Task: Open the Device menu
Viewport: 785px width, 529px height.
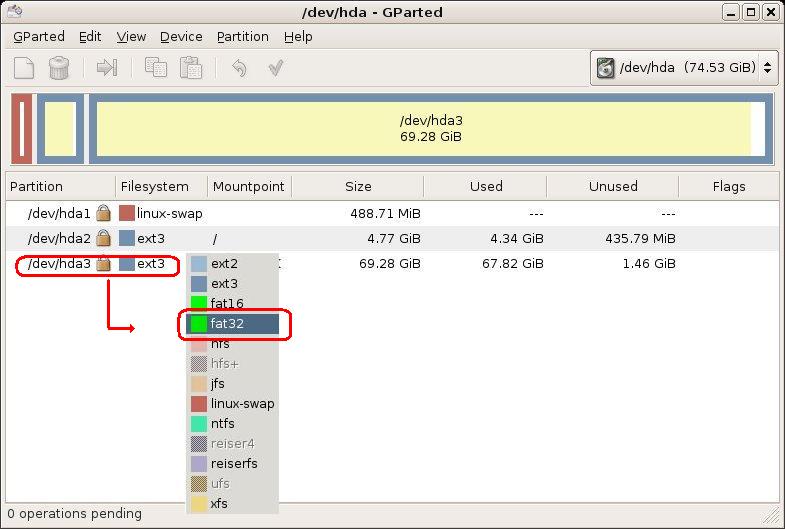Action: point(181,36)
